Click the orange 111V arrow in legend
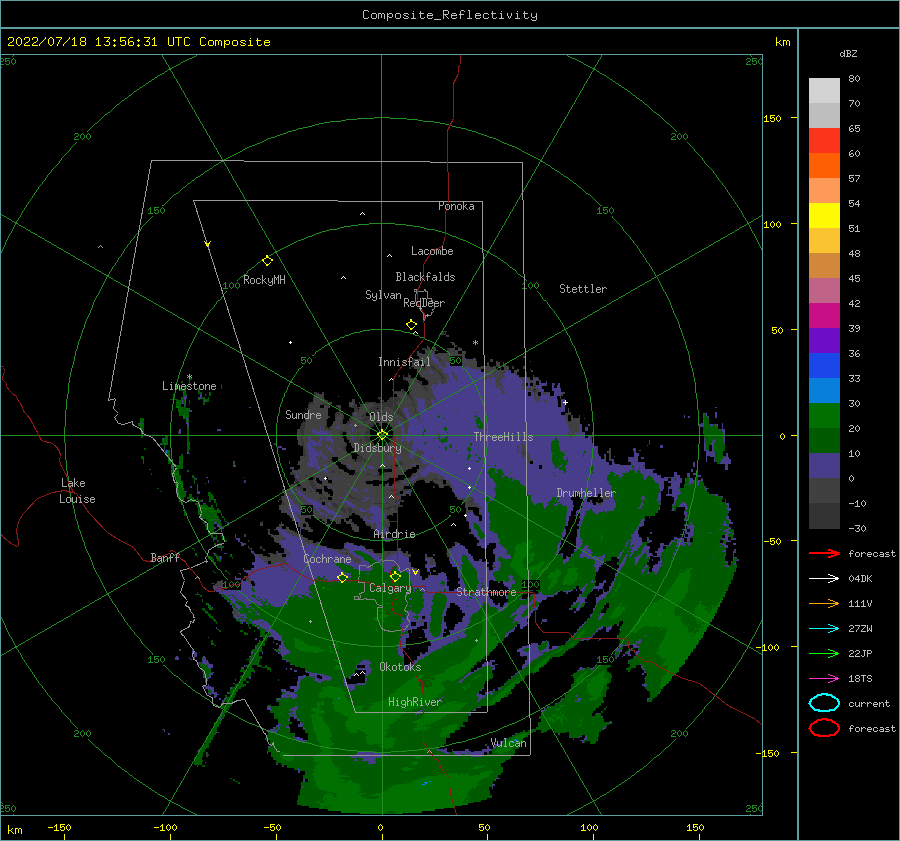Image resolution: width=900 pixels, height=841 pixels. point(824,603)
